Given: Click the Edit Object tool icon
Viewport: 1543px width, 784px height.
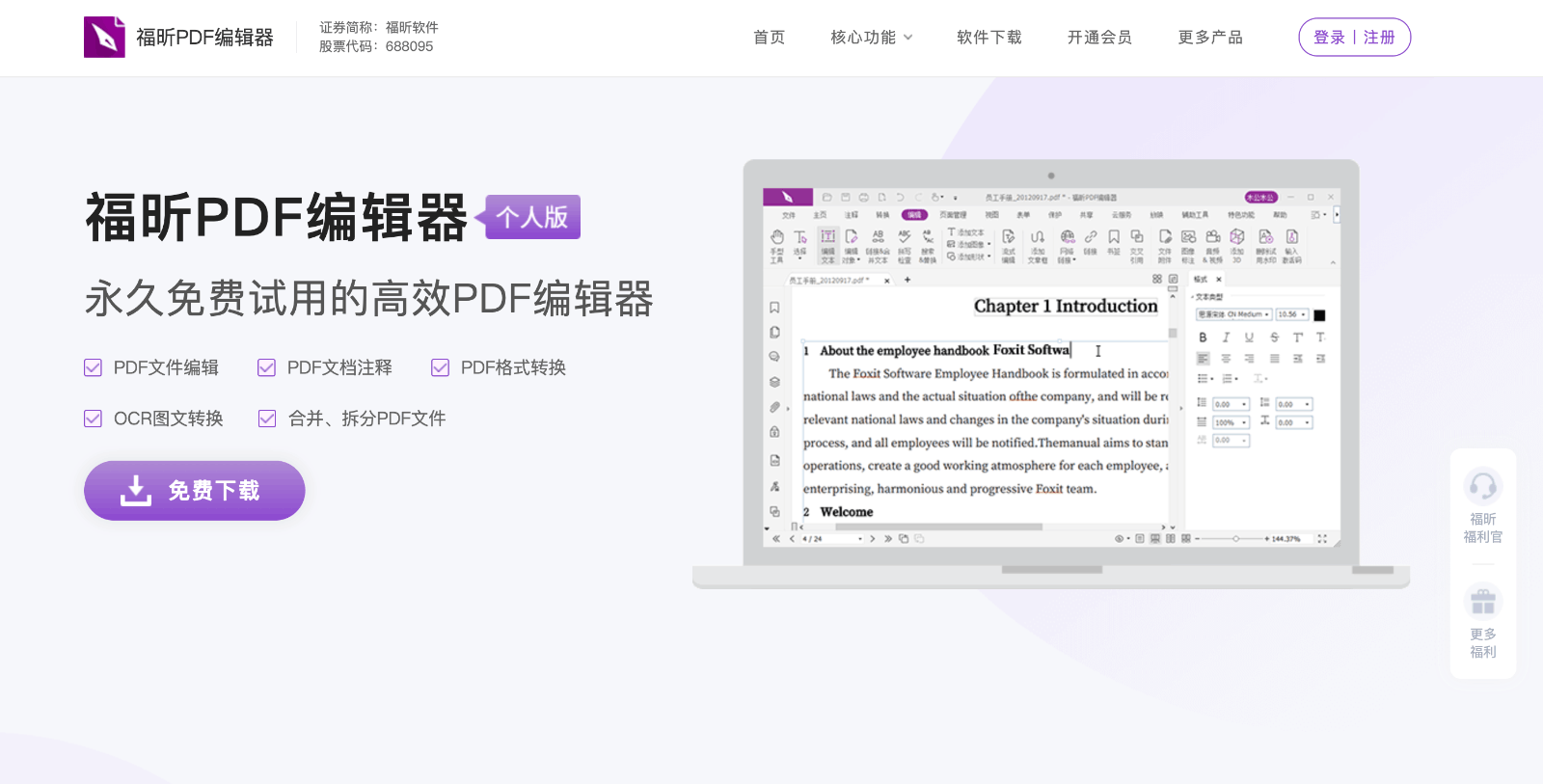Looking at the screenshot, I should click(852, 237).
